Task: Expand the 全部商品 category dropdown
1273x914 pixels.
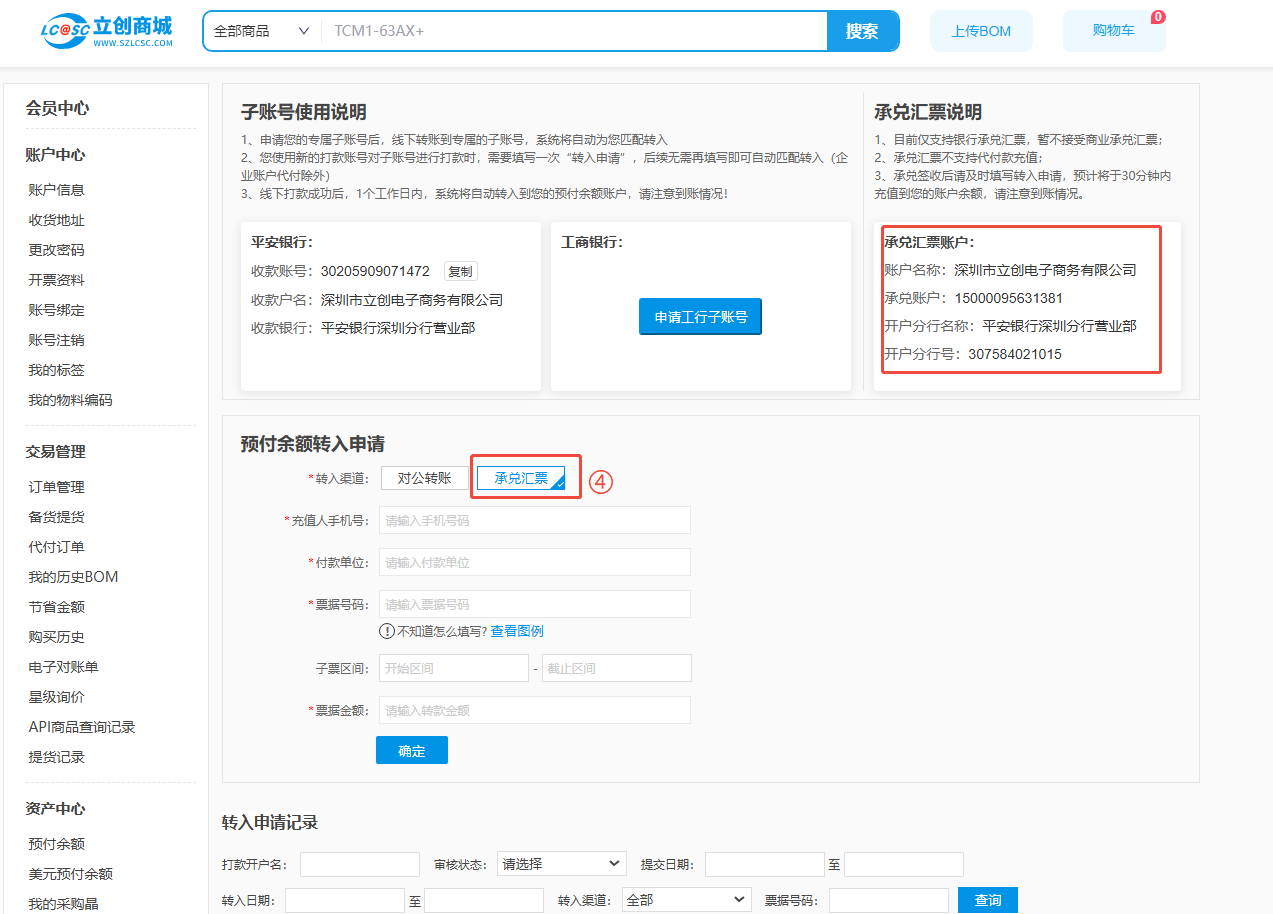Action: [x=261, y=31]
